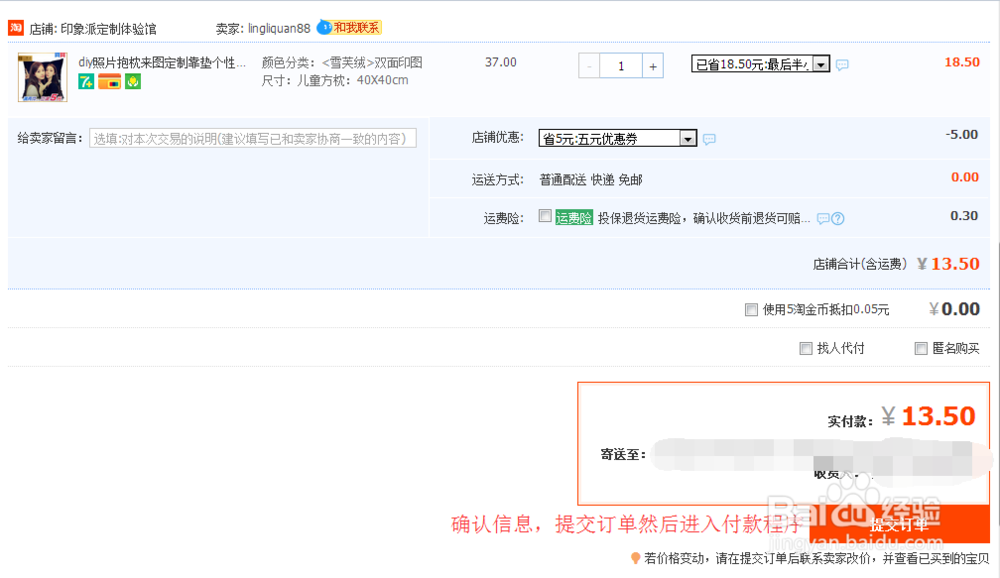Check 匿名购买 for anonymous purchase
Screen dimensions: 1000x578
tap(921, 348)
